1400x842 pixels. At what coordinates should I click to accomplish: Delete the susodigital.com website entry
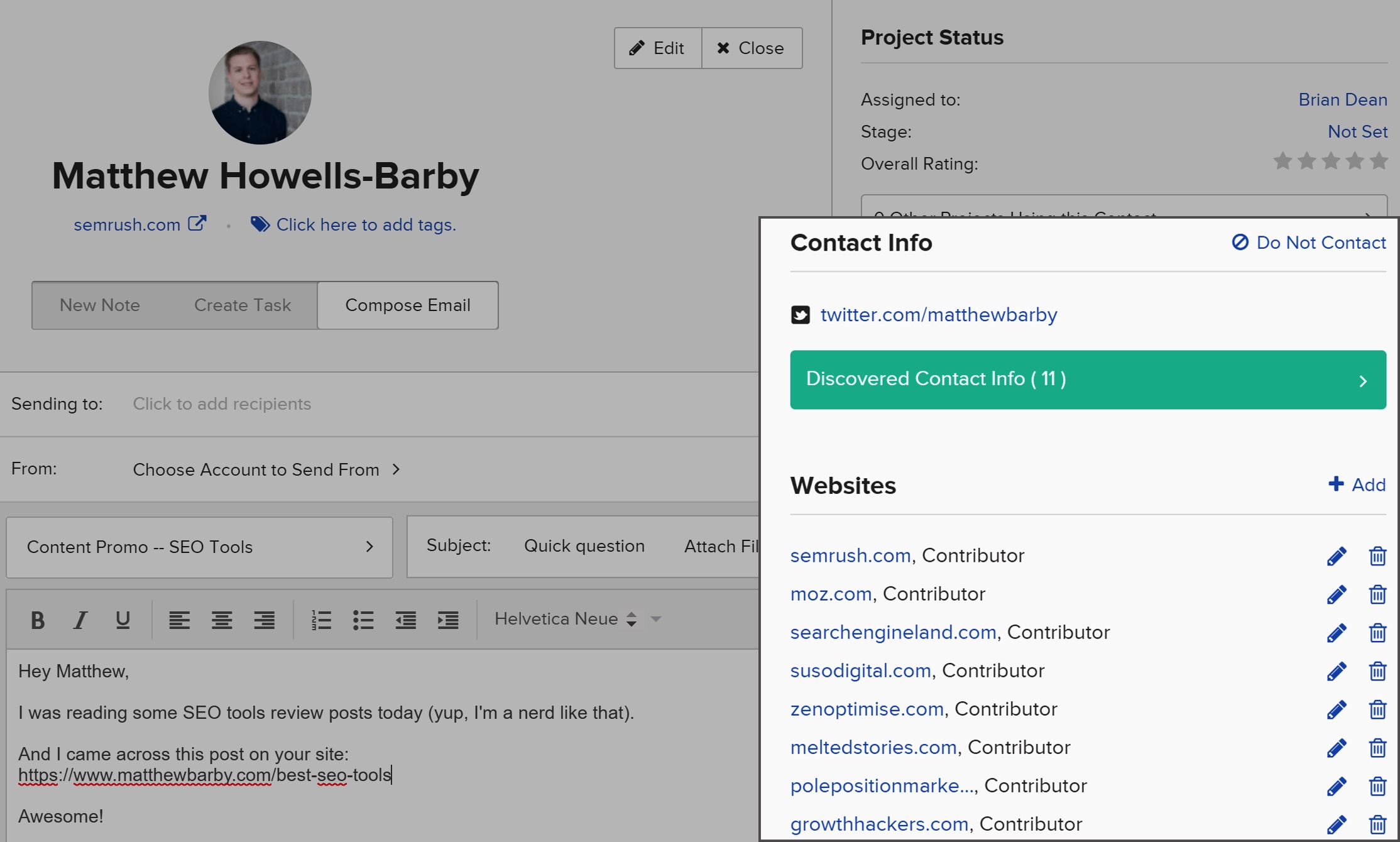pyautogui.click(x=1377, y=671)
